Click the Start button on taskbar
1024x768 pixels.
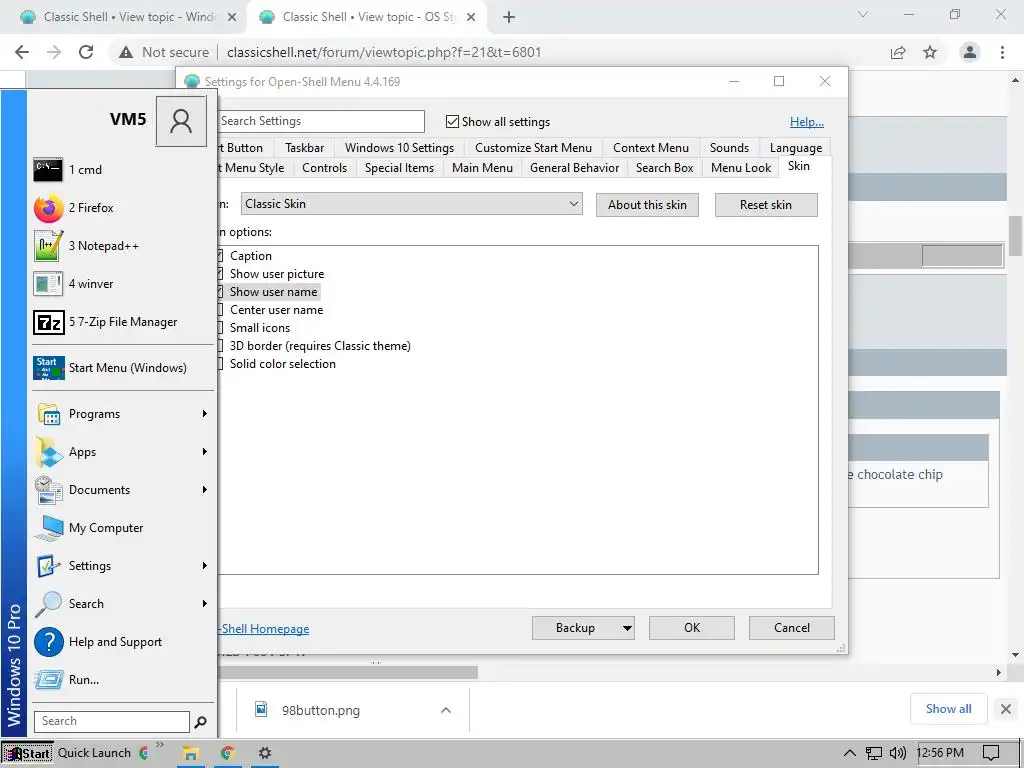[x=27, y=753]
